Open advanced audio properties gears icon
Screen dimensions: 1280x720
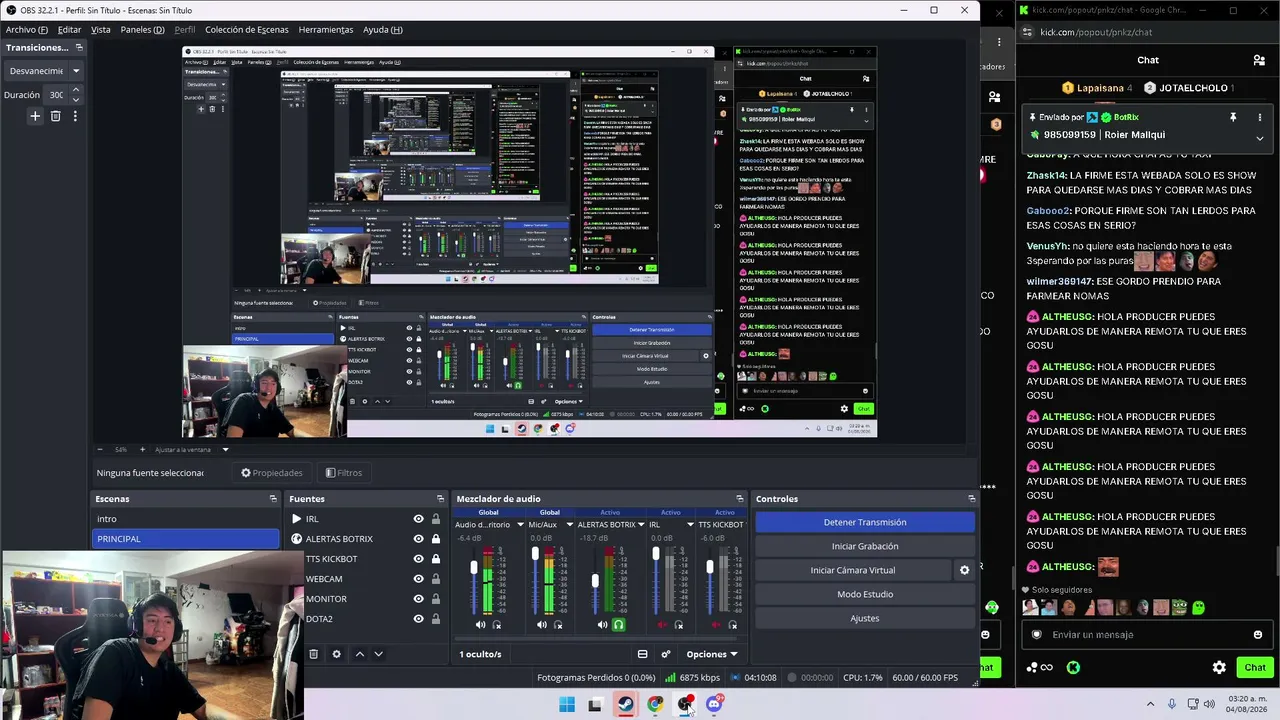[x=666, y=654]
